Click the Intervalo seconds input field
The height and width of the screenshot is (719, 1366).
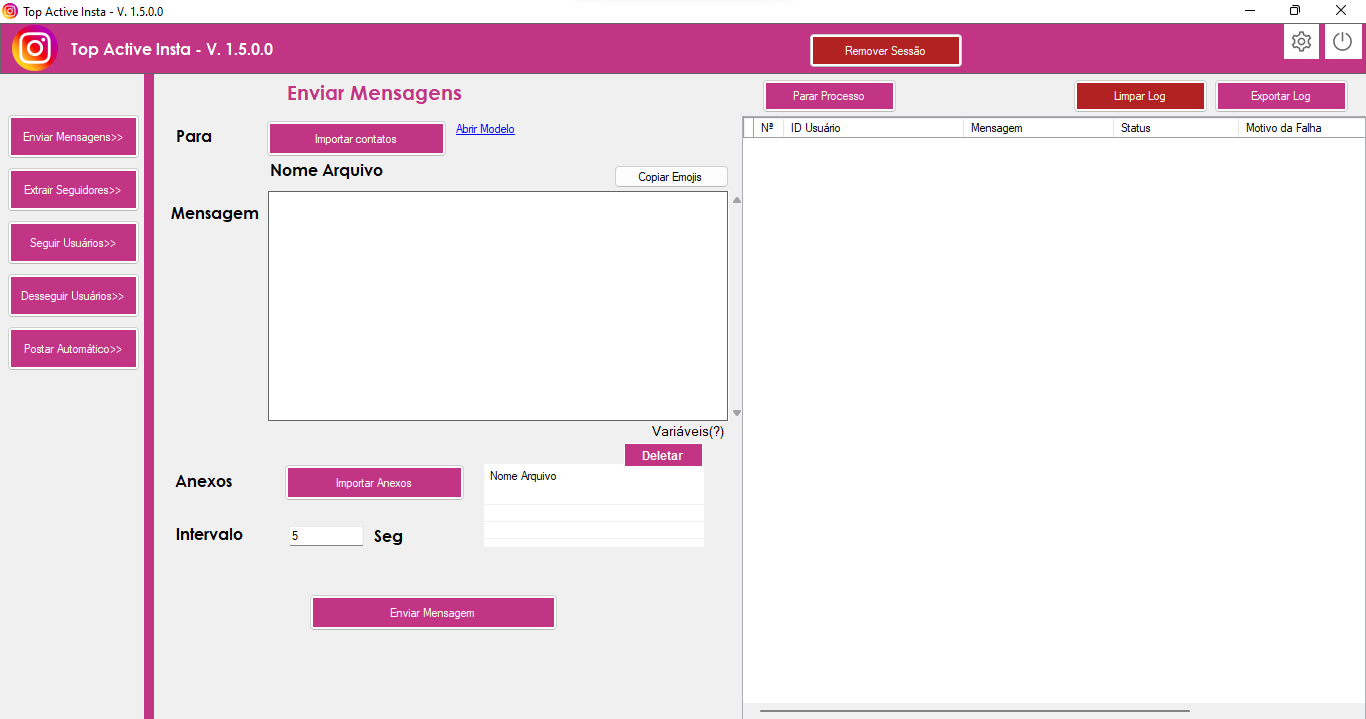pyautogui.click(x=326, y=536)
